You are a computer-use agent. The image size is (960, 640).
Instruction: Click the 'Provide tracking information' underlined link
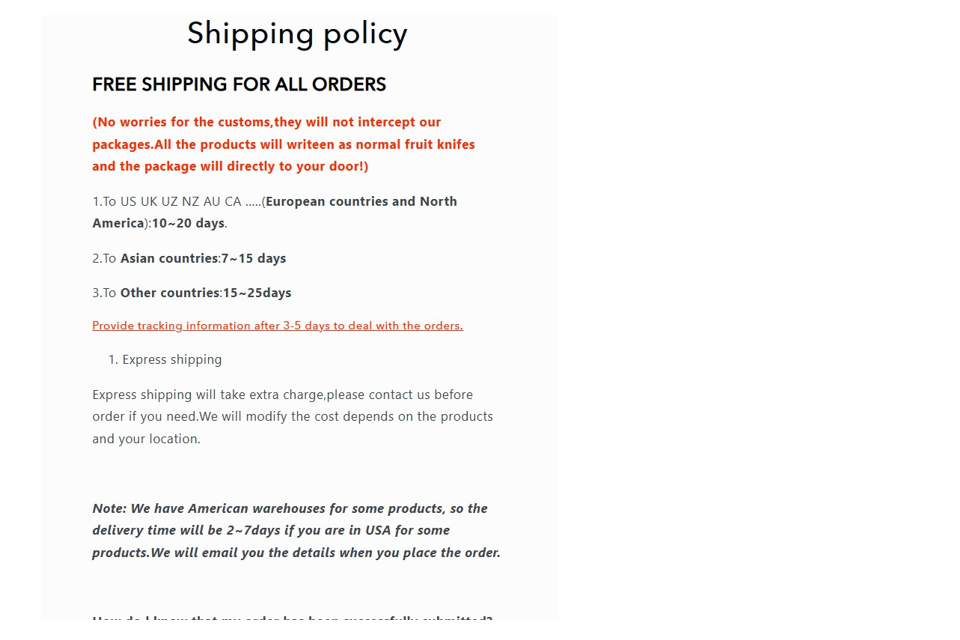[x=277, y=326]
